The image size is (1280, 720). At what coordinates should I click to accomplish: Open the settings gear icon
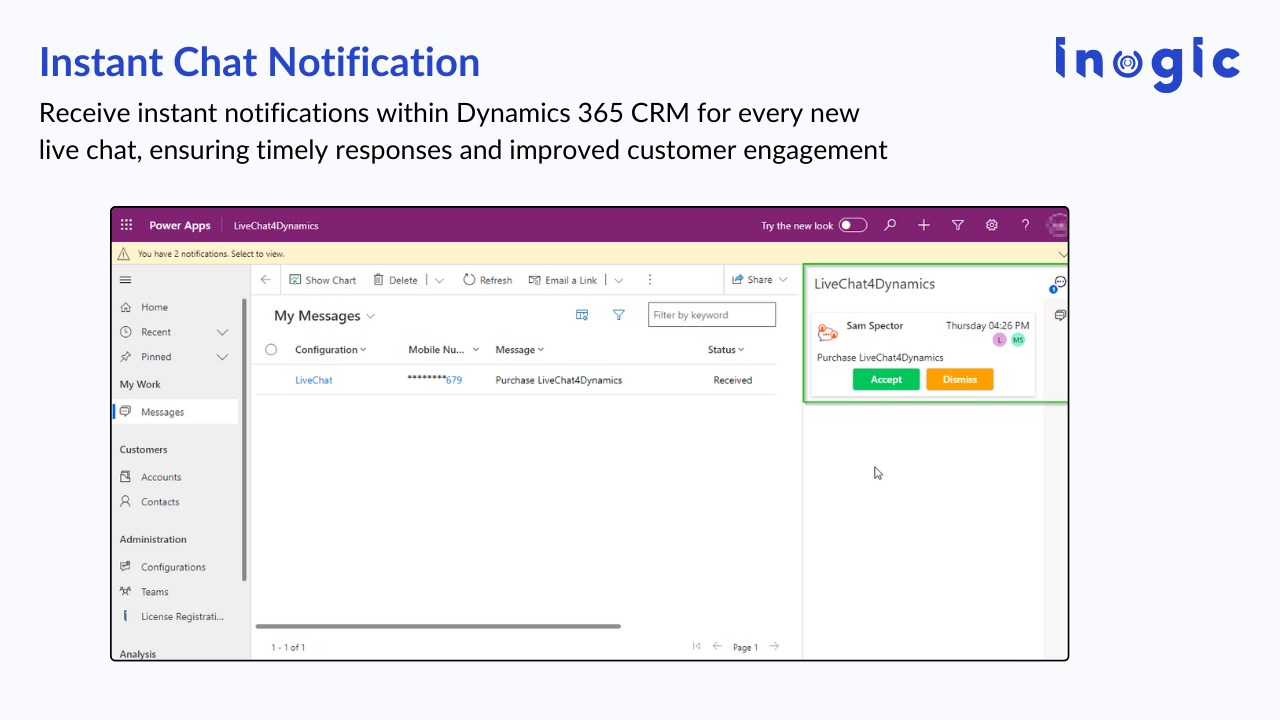coord(992,225)
